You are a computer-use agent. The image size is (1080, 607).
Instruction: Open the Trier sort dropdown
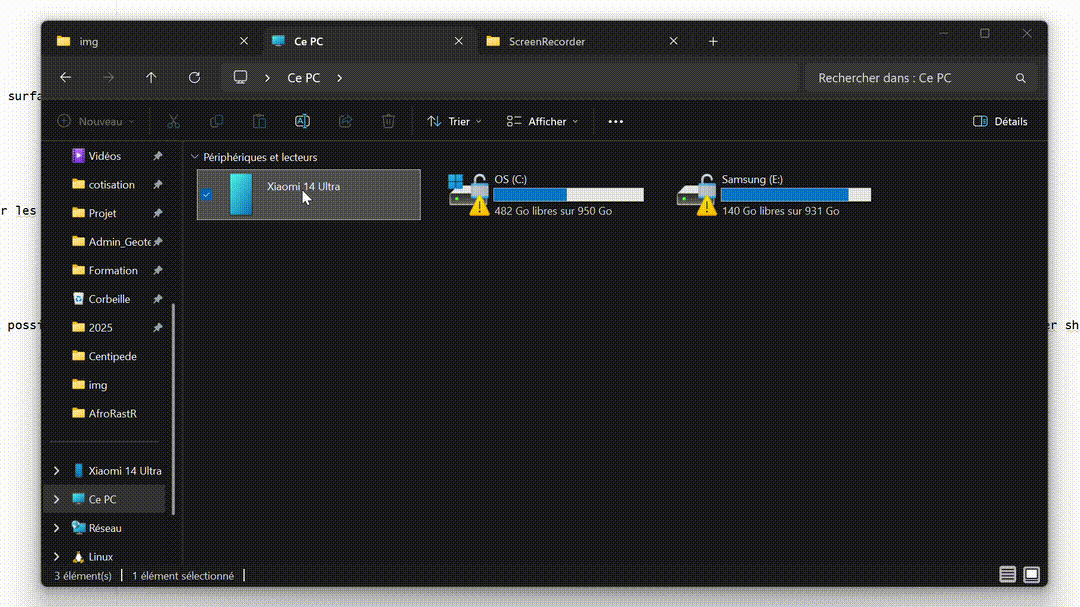tap(454, 121)
